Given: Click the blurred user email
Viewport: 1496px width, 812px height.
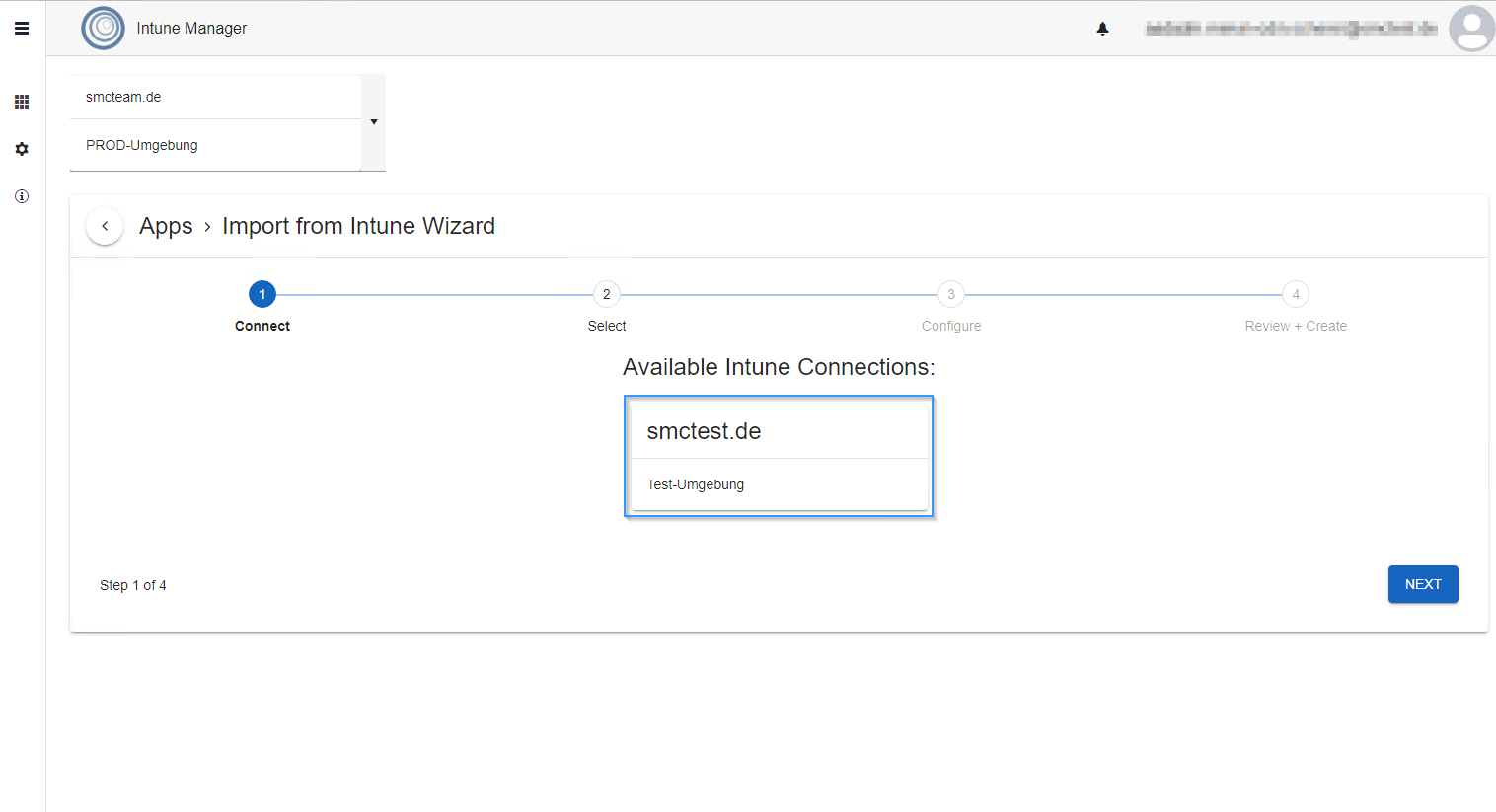Looking at the screenshot, I should [x=1291, y=29].
